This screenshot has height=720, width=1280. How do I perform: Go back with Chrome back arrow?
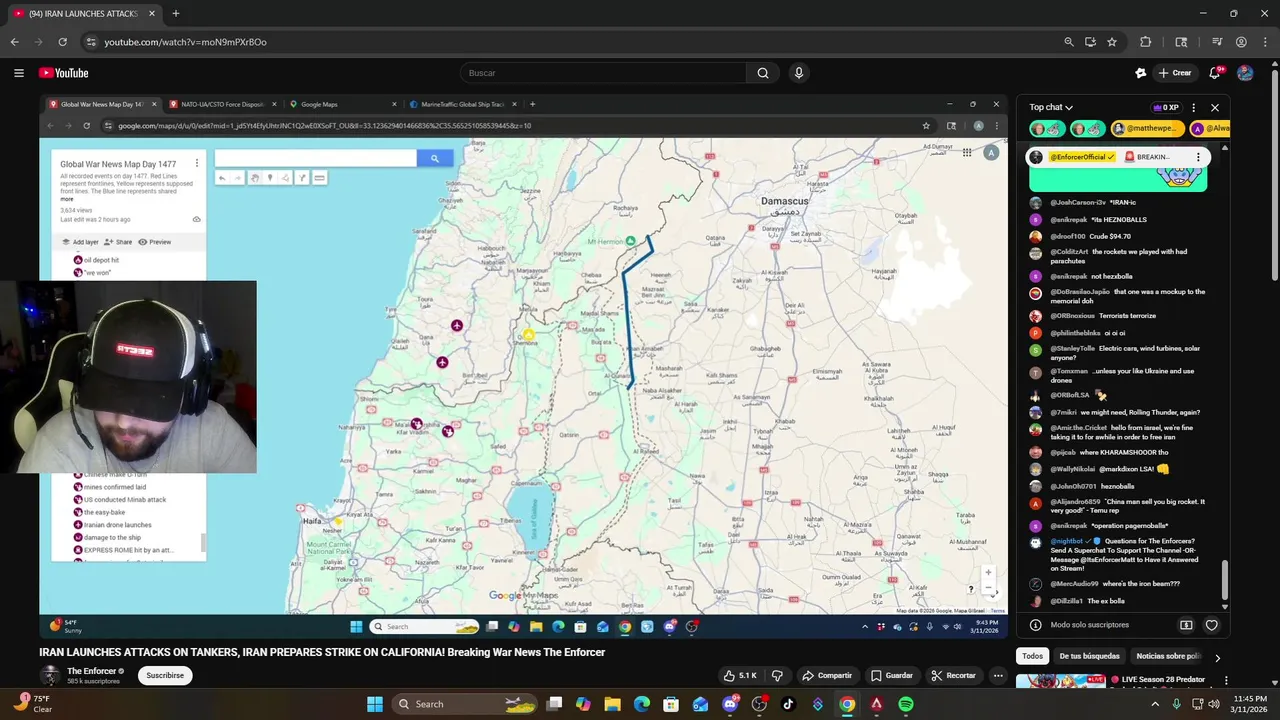pyautogui.click(x=14, y=42)
